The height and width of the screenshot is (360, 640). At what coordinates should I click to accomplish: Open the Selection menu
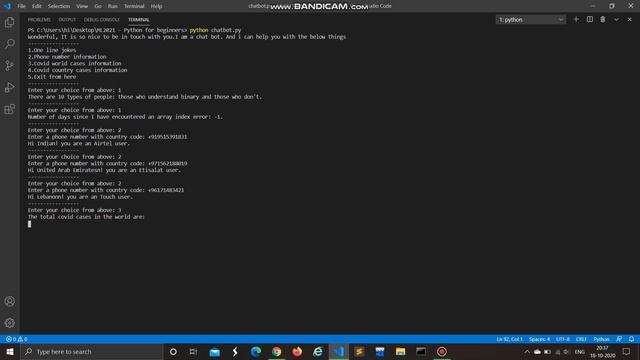(59, 6)
